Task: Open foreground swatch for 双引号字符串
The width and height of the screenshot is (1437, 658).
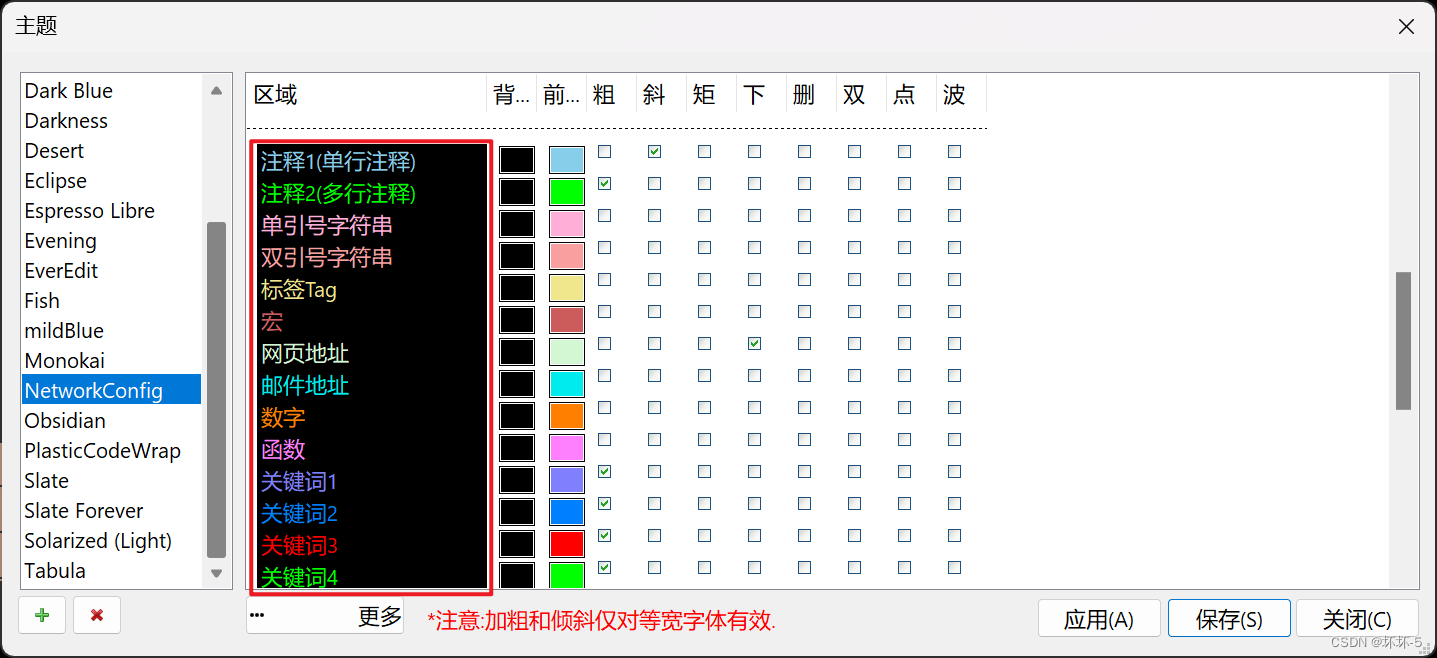Action: [x=567, y=256]
